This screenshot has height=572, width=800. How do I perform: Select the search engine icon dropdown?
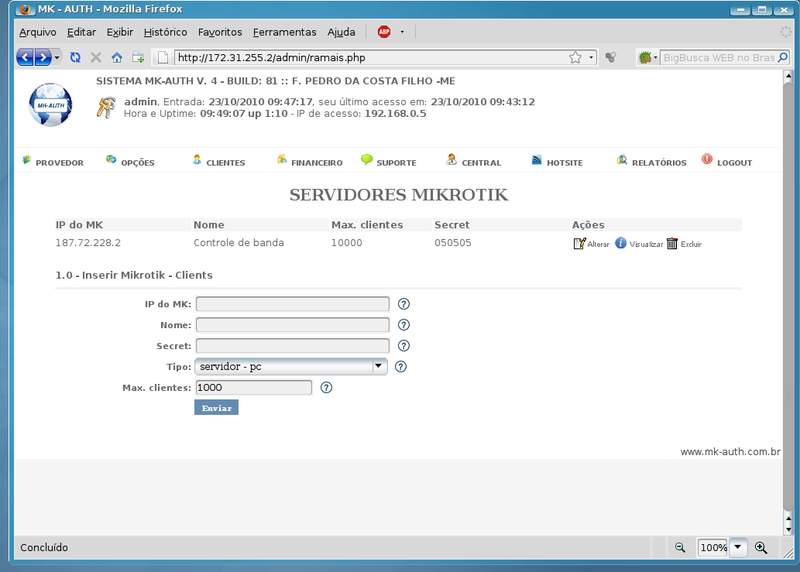click(x=647, y=58)
